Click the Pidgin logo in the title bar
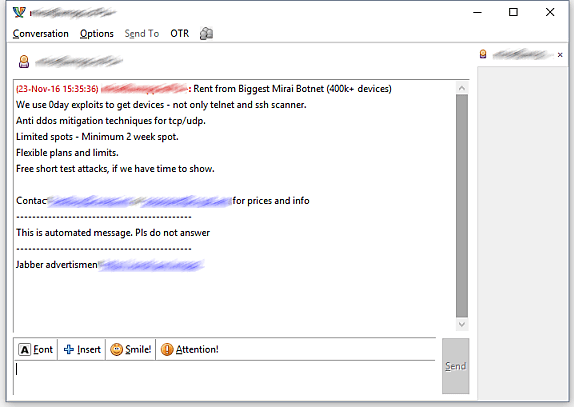Viewport: 574px width, 407px height. (19, 12)
